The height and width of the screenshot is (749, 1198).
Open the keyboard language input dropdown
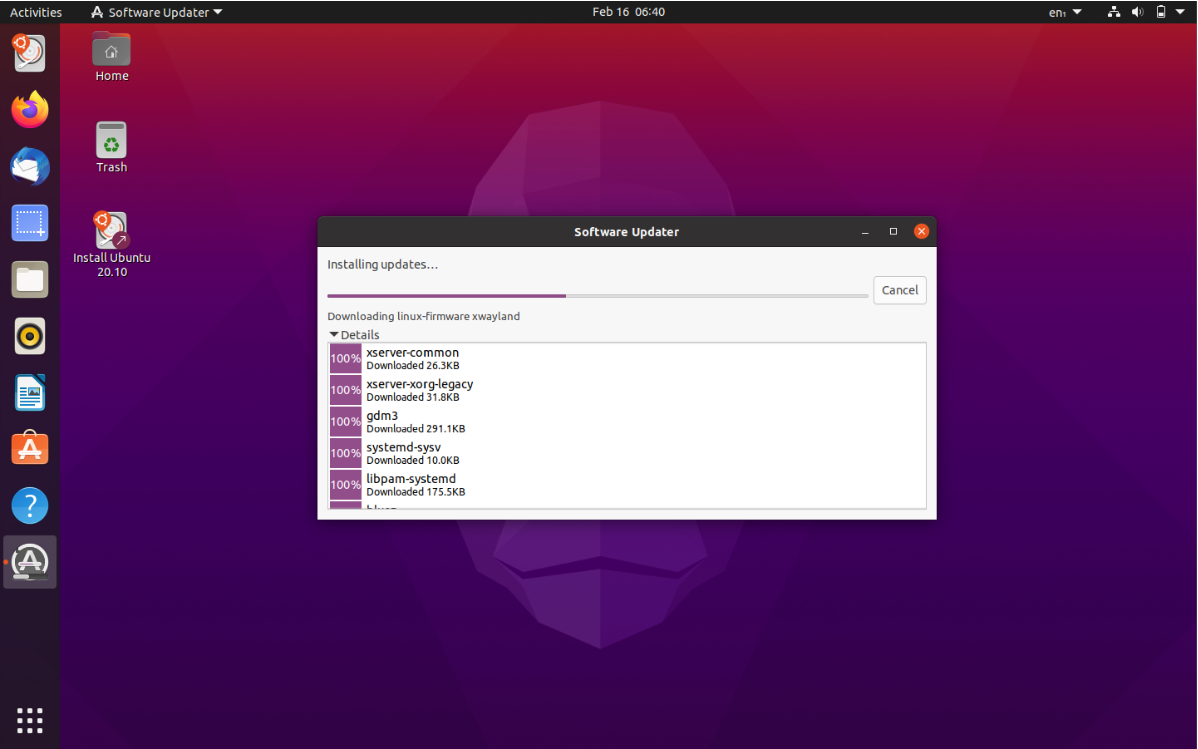pyautogui.click(x=1065, y=12)
